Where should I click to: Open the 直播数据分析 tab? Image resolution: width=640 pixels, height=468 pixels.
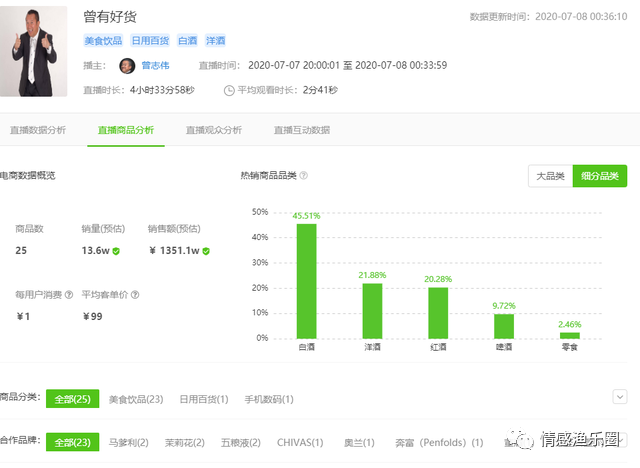coord(38,130)
